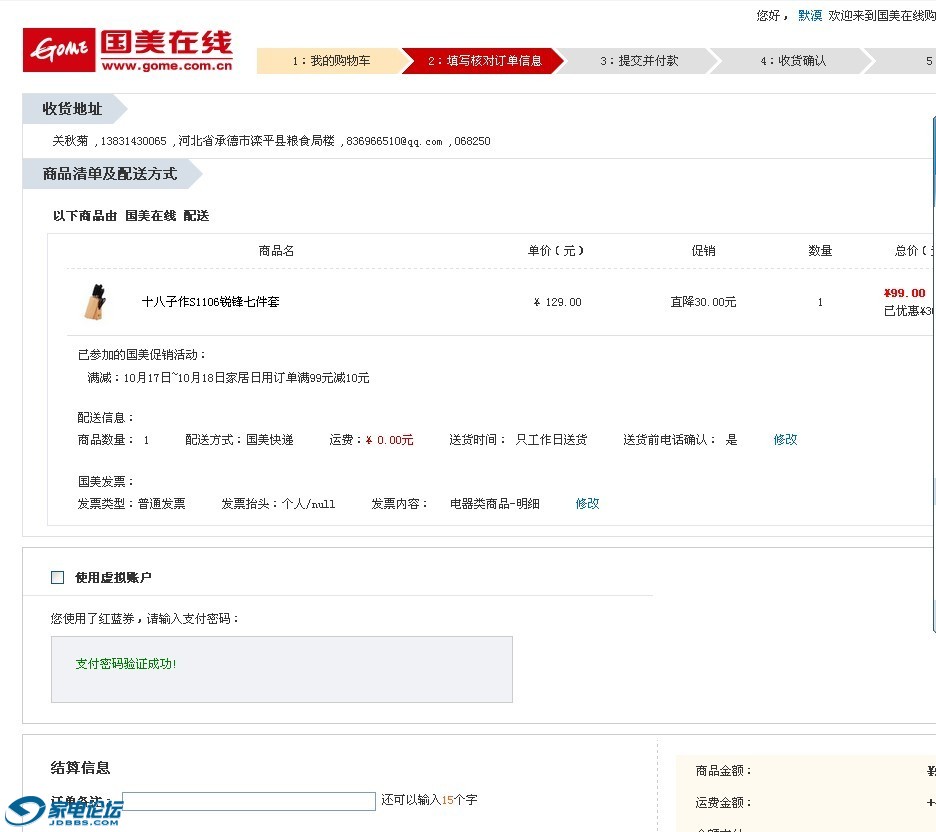
Task: Click the 结算信息 heading
Action: (x=81, y=768)
